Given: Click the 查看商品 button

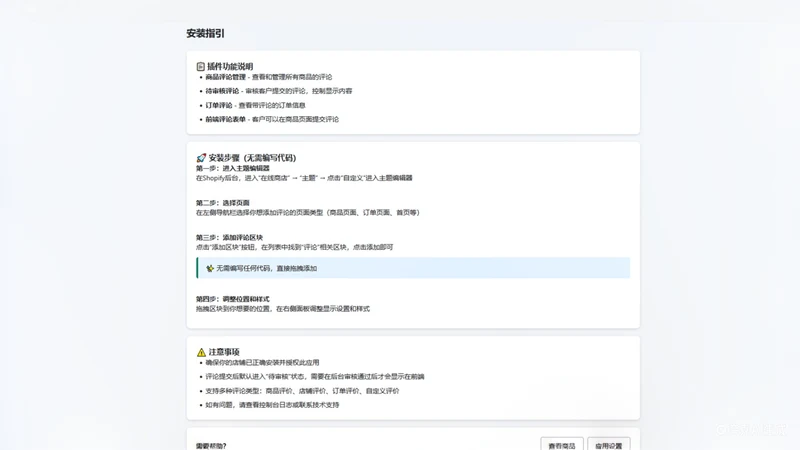Looking at the screenshot, I should coord(562,445).
